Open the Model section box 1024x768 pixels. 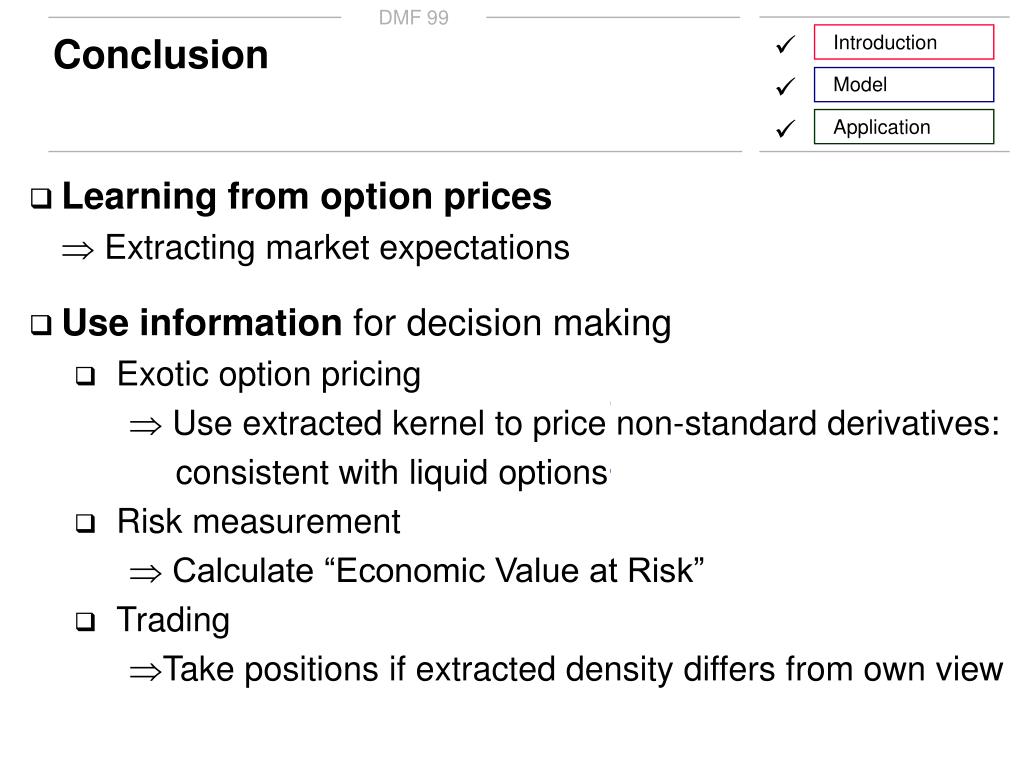(904, 84)
